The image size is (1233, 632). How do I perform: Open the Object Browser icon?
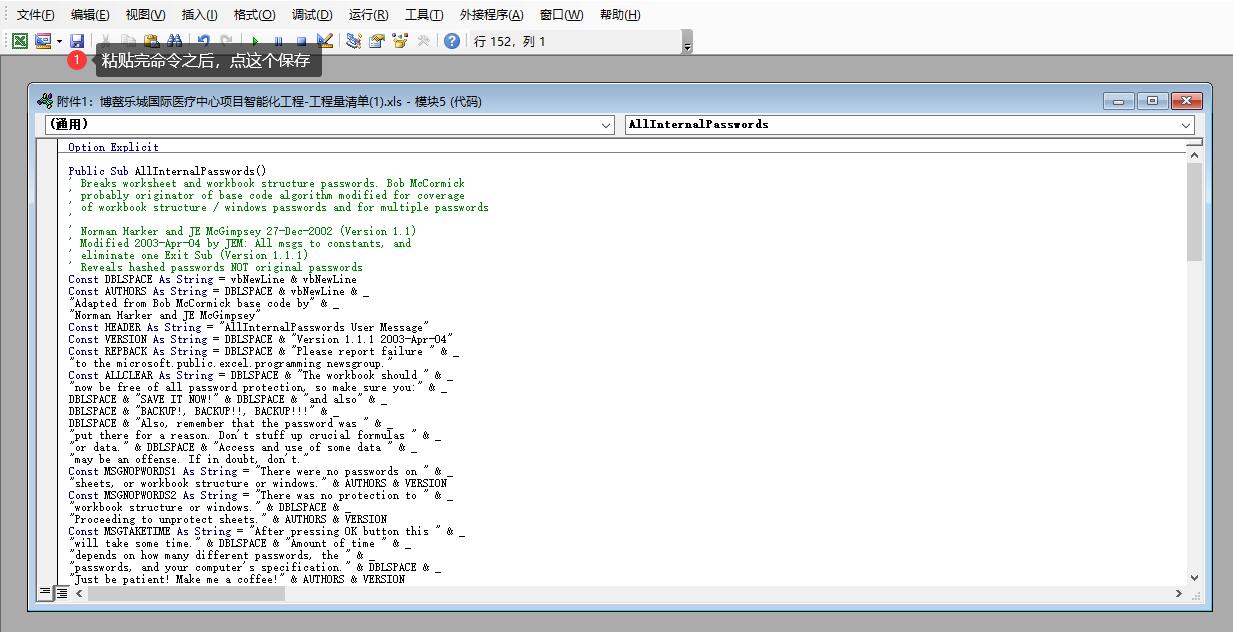[x=400, y=41]
